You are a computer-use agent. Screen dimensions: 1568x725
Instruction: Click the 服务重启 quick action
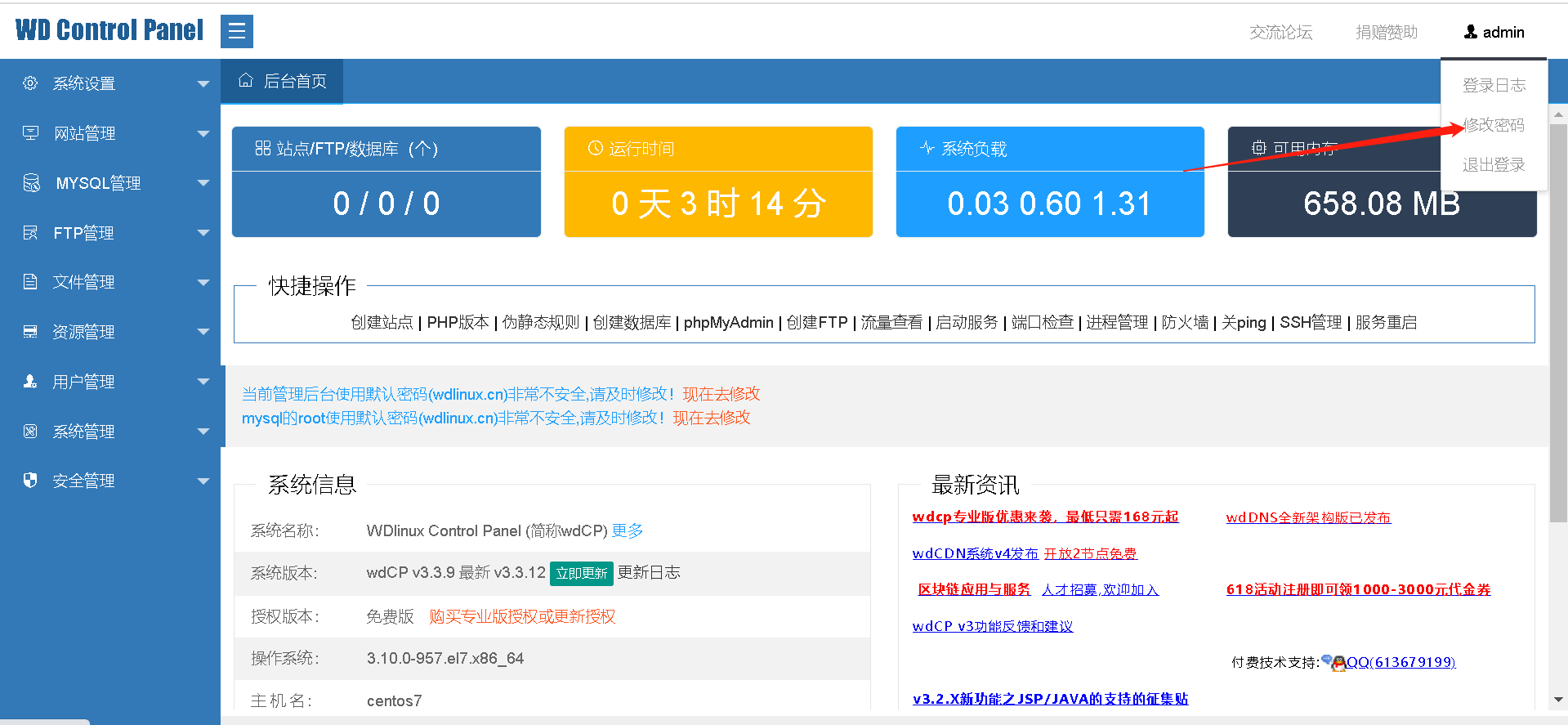coord(1386,322)
